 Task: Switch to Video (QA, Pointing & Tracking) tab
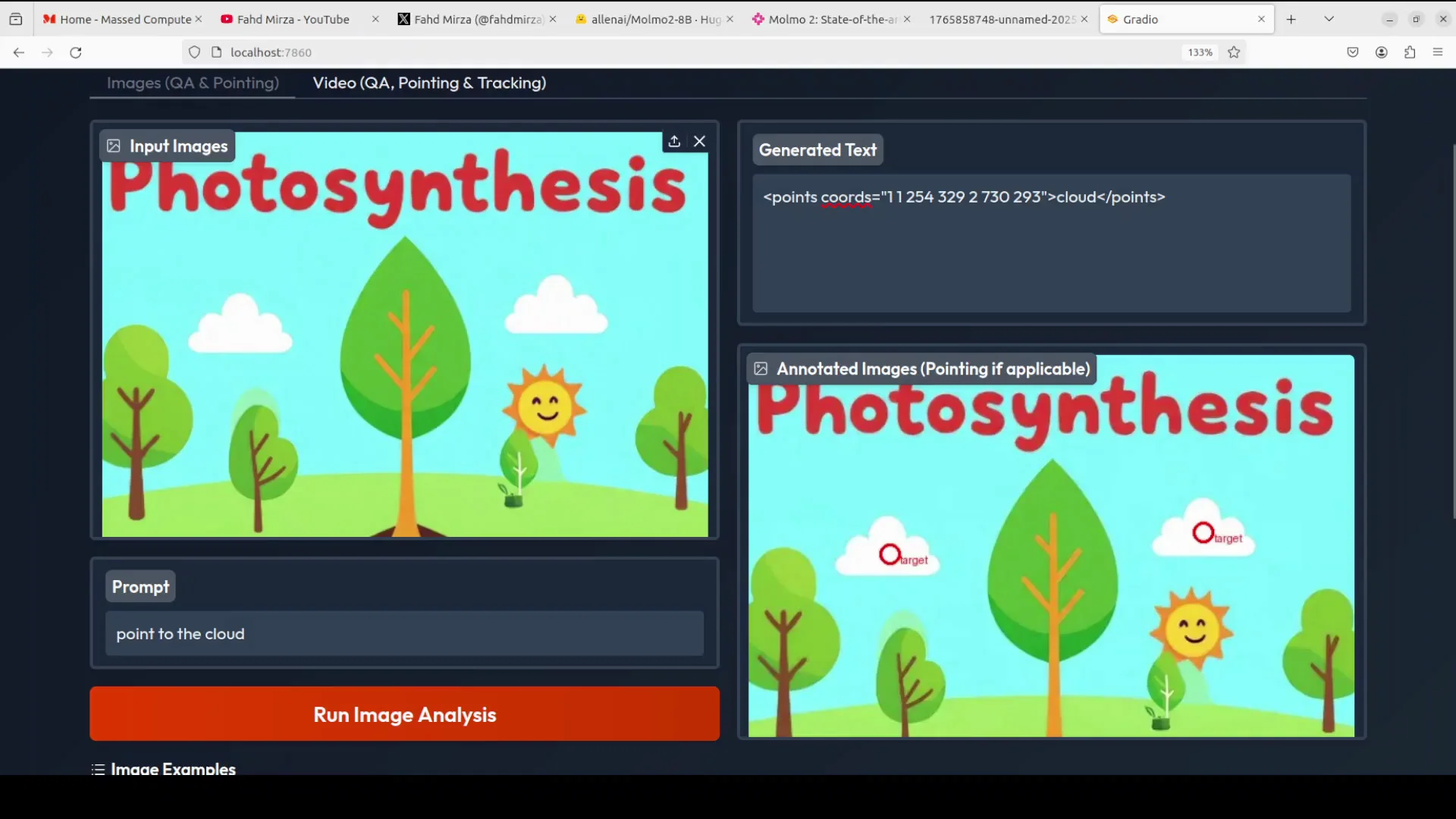click(x=429, y=83)
